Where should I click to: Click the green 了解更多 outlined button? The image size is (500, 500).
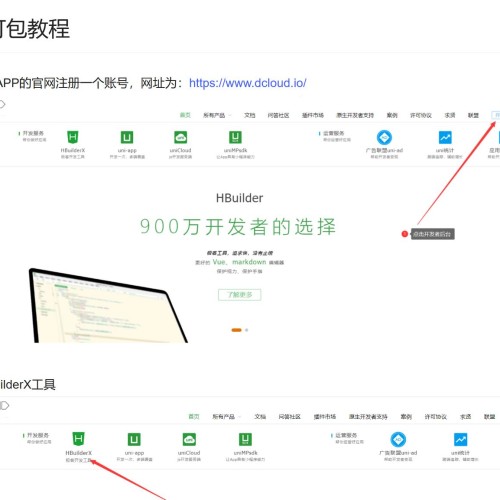(240, 295)
